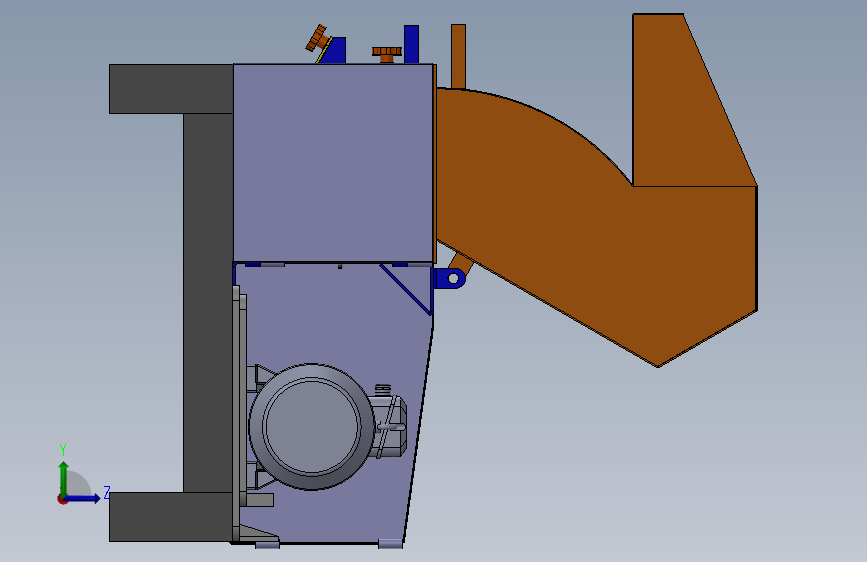Screen dimensions: 867x562
Task: Select the blue angled bracket under tilted knob
Action: 334,51
